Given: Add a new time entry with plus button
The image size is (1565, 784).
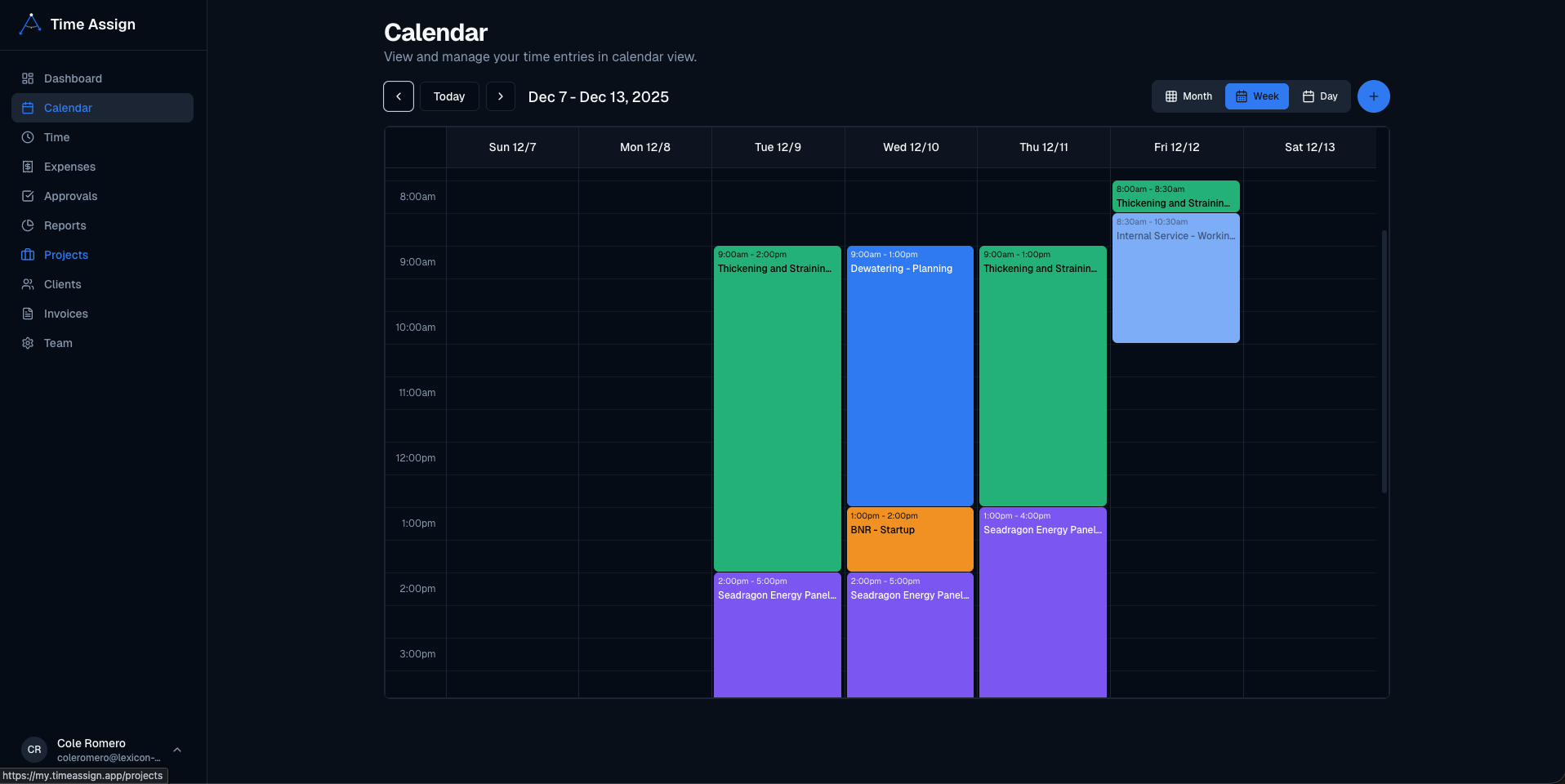Looking at the screenshot, I should point(1374,96).
